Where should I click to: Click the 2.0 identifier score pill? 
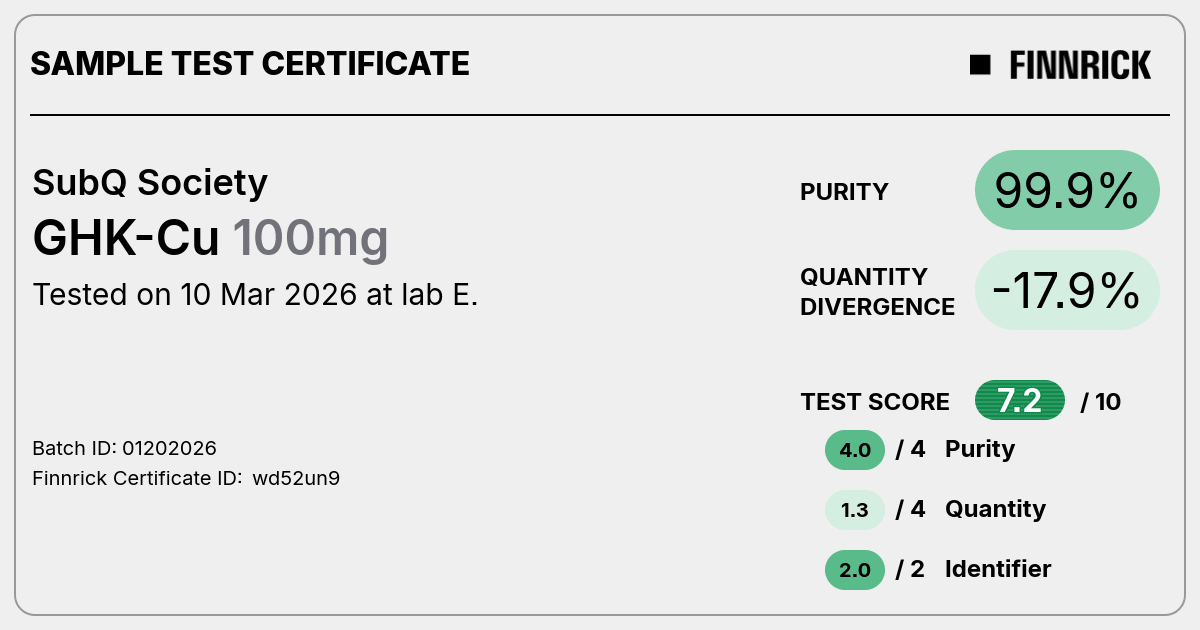coord(855,570)
